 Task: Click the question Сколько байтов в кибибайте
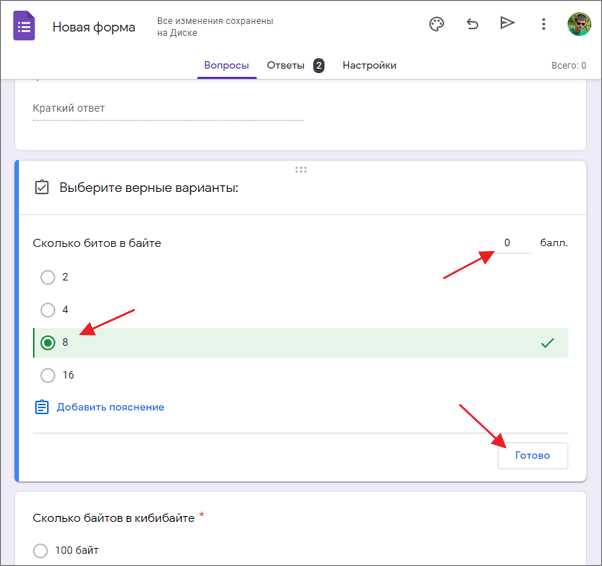click(113, 518)
